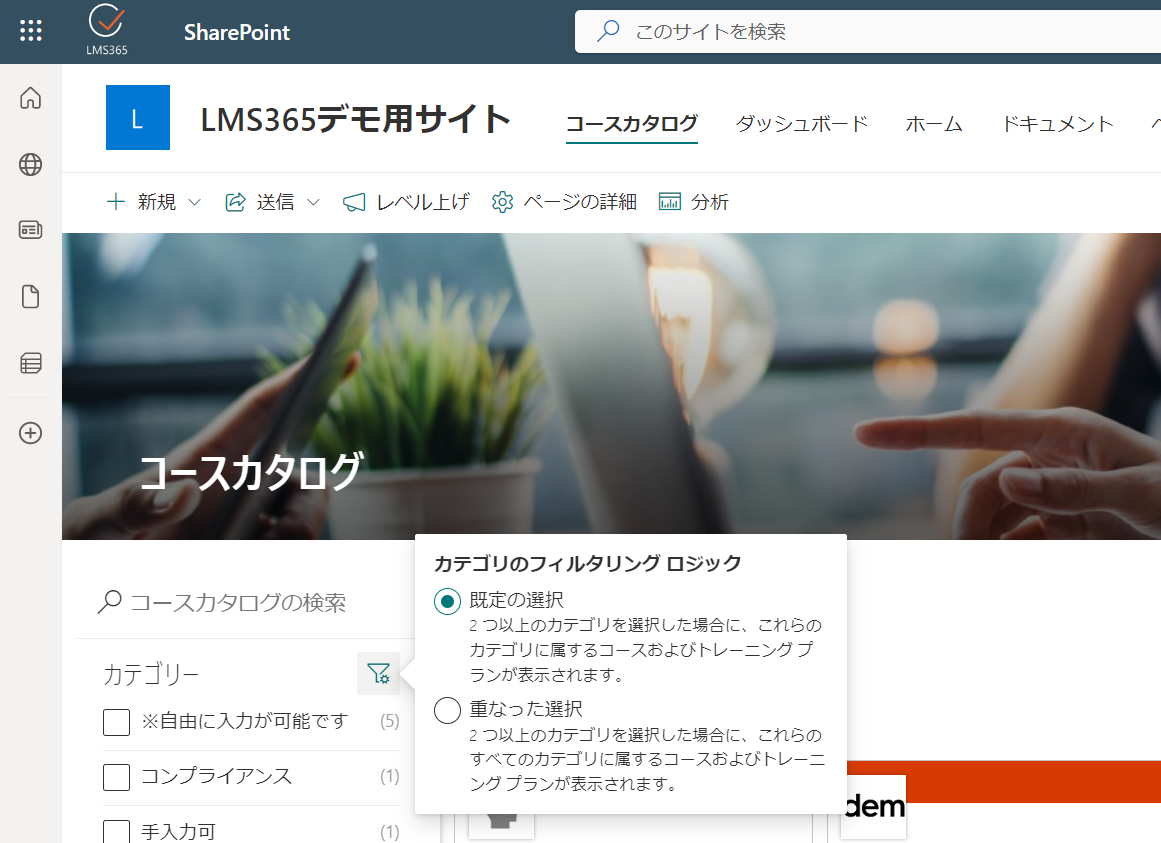The image size is (1161, 843).
Task: Open ページの詳細 in the command bar
Action: coord(564,202)
